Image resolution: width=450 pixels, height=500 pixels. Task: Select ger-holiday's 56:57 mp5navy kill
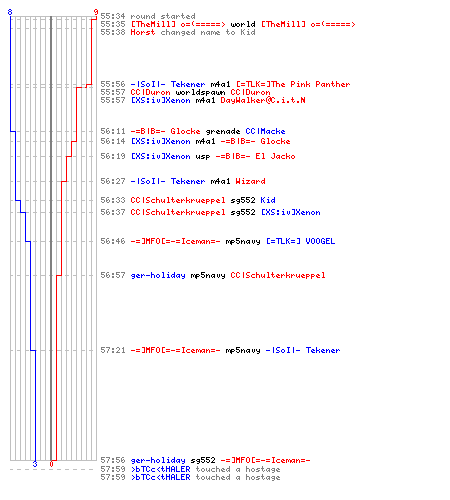click(213, 275)
